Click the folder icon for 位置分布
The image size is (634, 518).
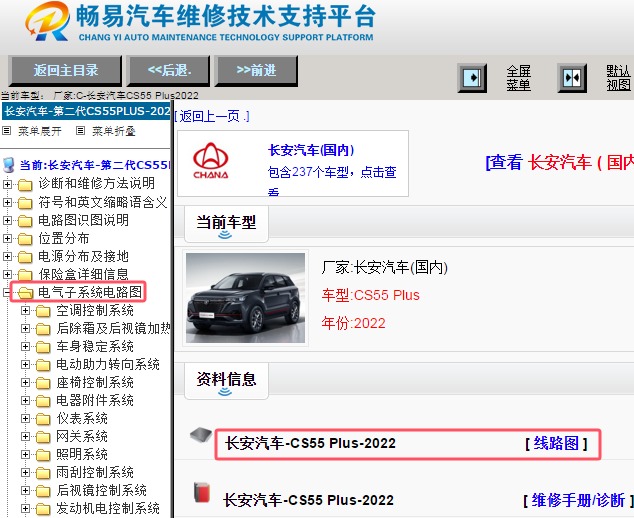pos(25,239)
